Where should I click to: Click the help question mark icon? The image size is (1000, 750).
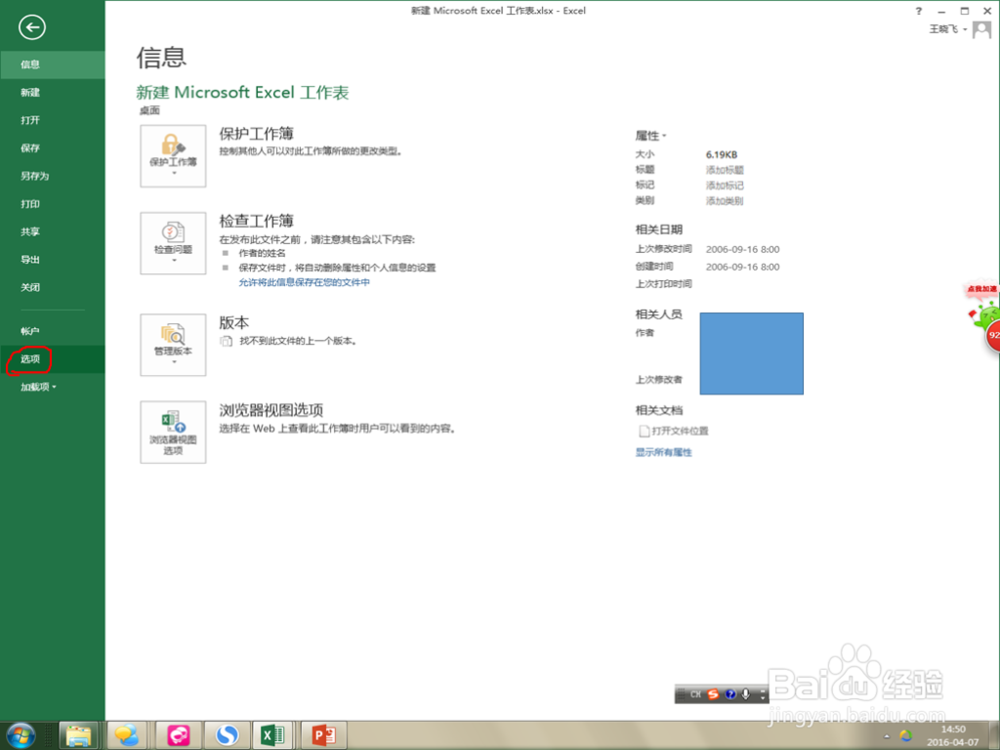click(918, 10)
